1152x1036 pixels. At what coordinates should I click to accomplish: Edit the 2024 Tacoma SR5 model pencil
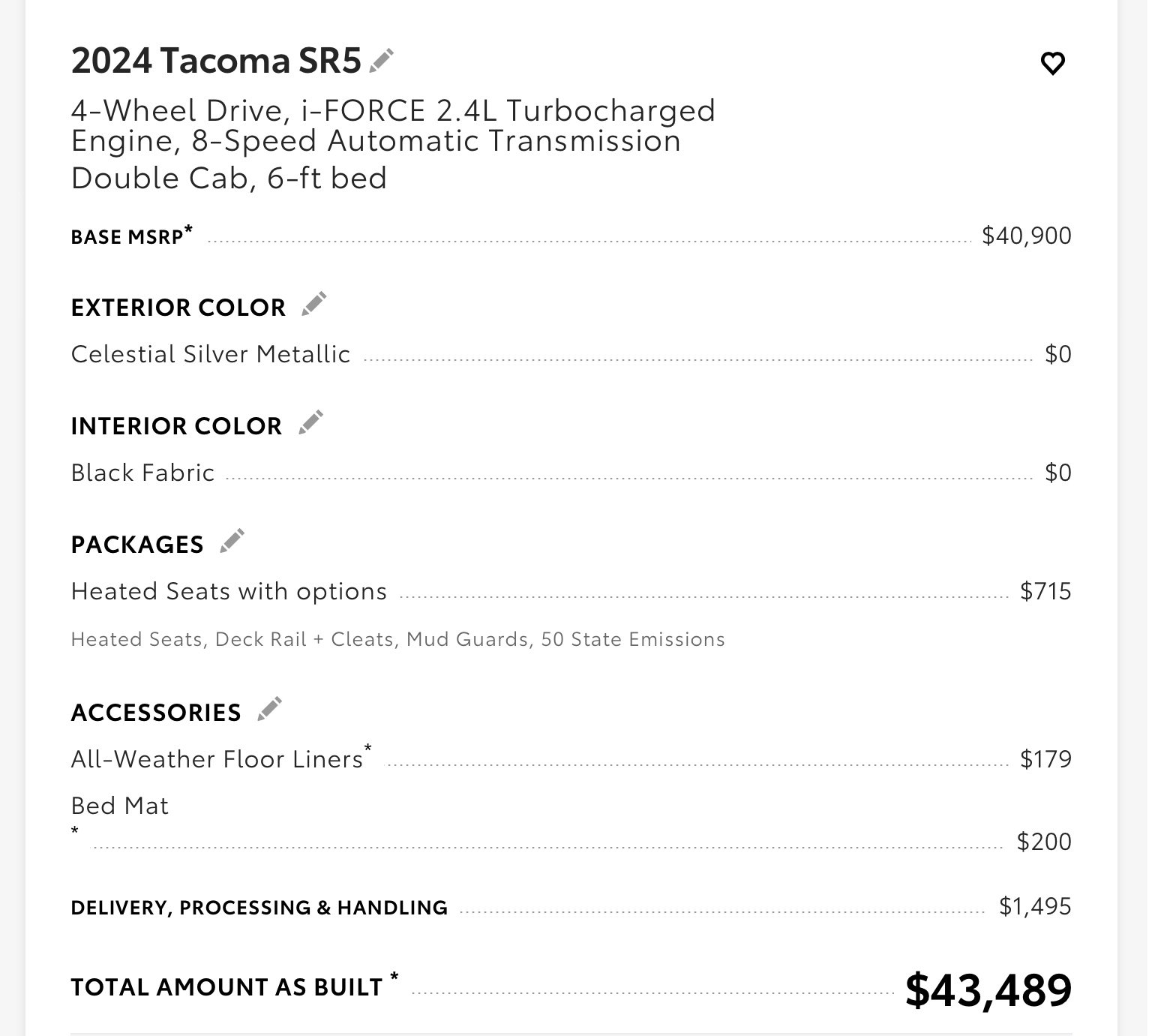pos(382,60)
